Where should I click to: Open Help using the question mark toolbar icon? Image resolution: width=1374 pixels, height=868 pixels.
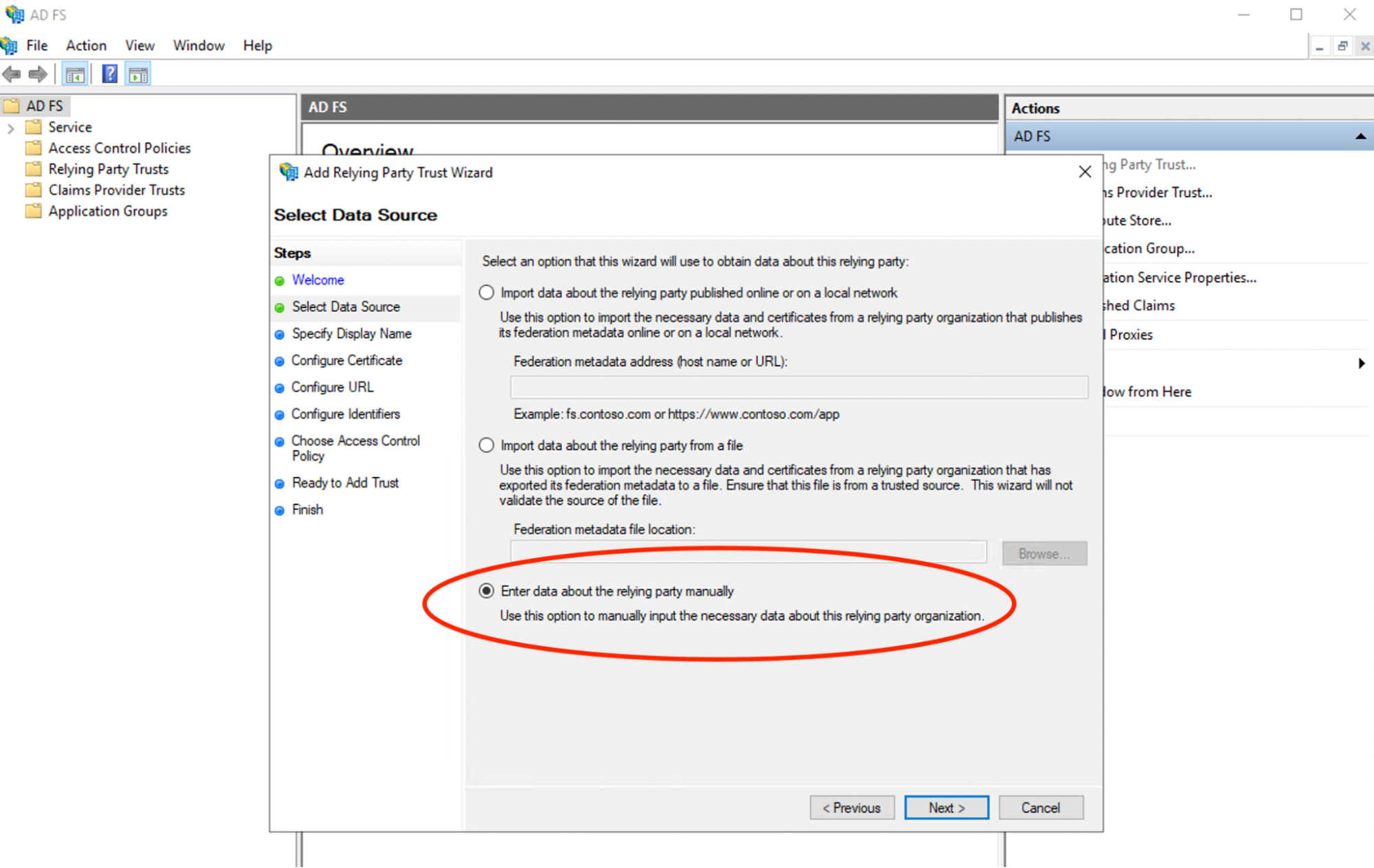coord(109,74)
